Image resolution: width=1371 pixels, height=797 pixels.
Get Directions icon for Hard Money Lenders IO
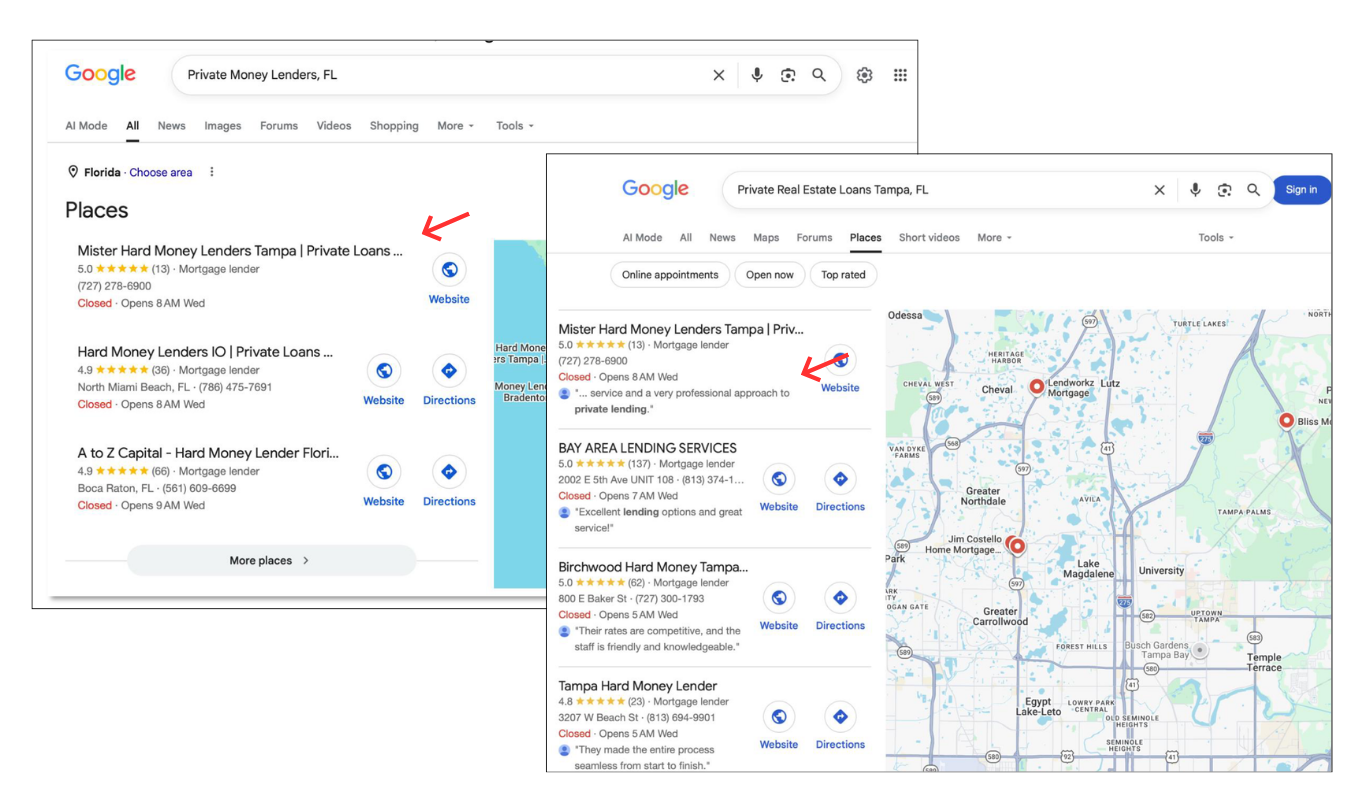pos(449,370)
